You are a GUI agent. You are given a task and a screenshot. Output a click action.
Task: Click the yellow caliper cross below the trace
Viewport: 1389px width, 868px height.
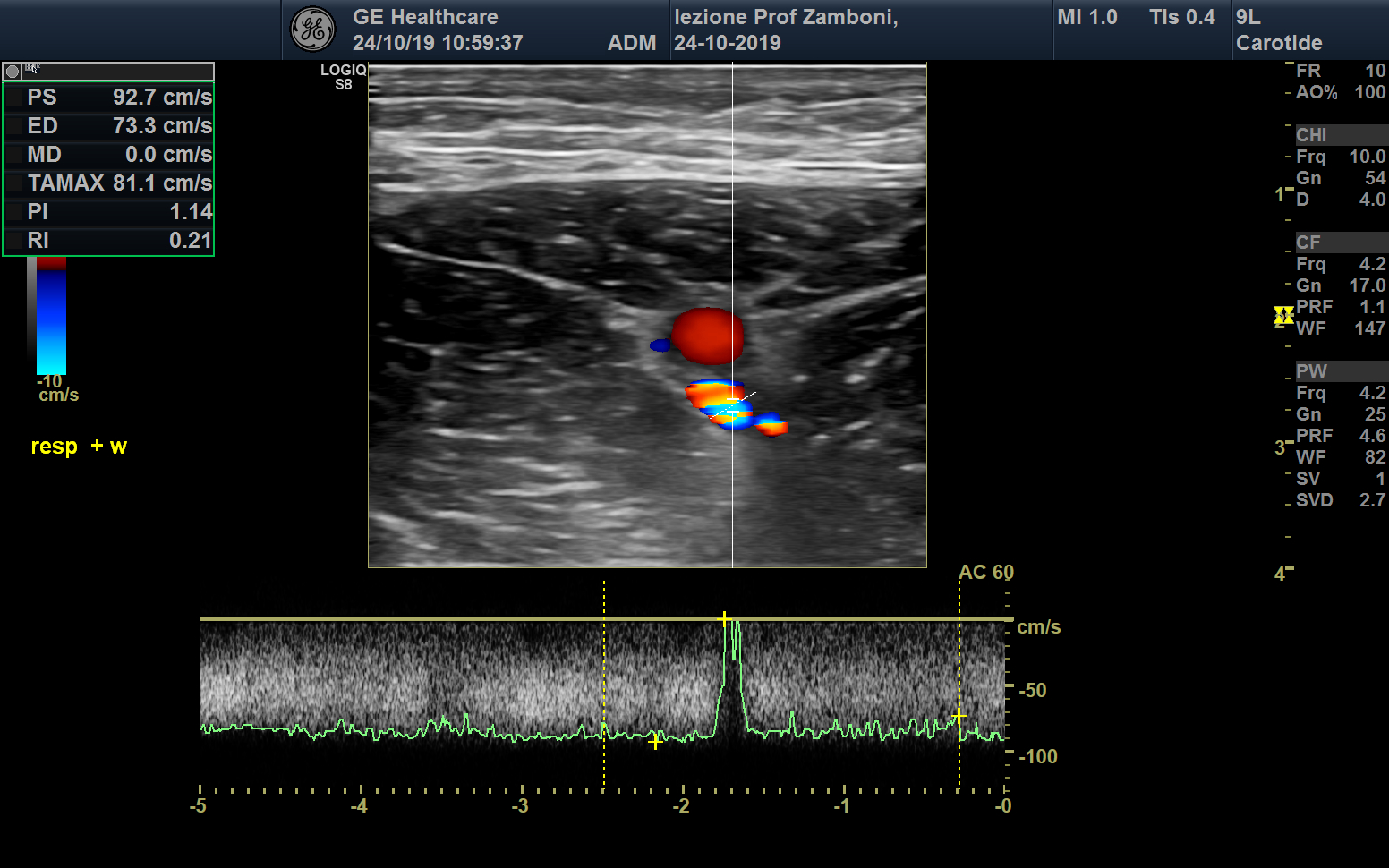pyautogui.click(x=655, y=741)
